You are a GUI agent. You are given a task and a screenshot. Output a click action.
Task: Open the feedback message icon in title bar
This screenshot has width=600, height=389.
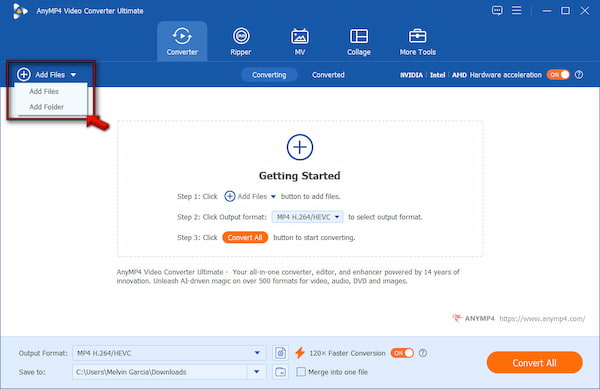497,10
